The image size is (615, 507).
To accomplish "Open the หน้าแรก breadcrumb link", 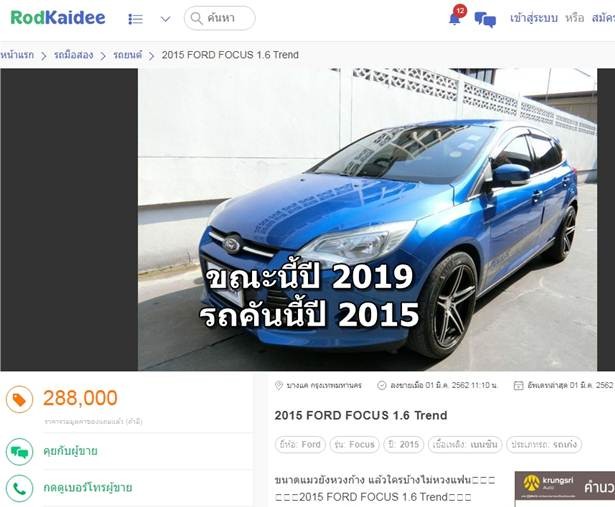I will (x=17, y=55).
